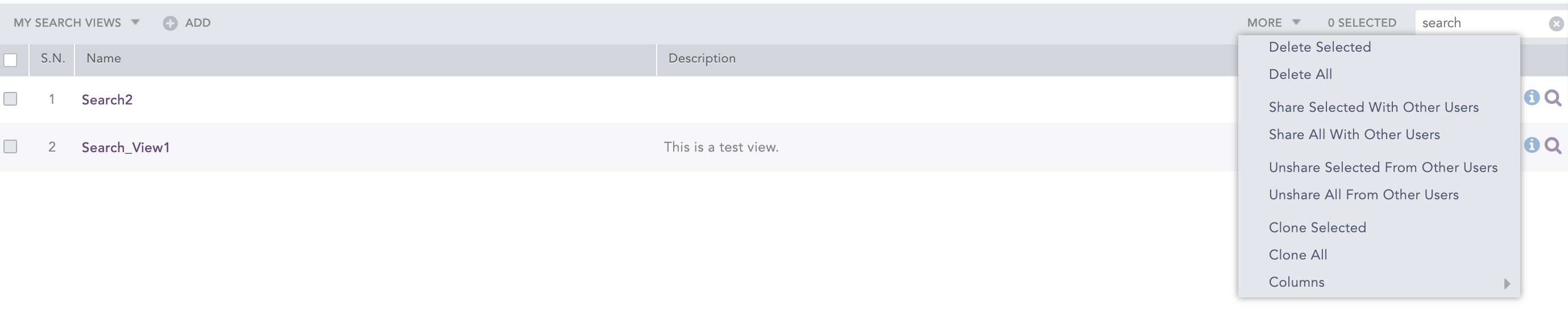Check the Search2 row checkbox
Screen dimensions: 1568x327
(10, 98)
